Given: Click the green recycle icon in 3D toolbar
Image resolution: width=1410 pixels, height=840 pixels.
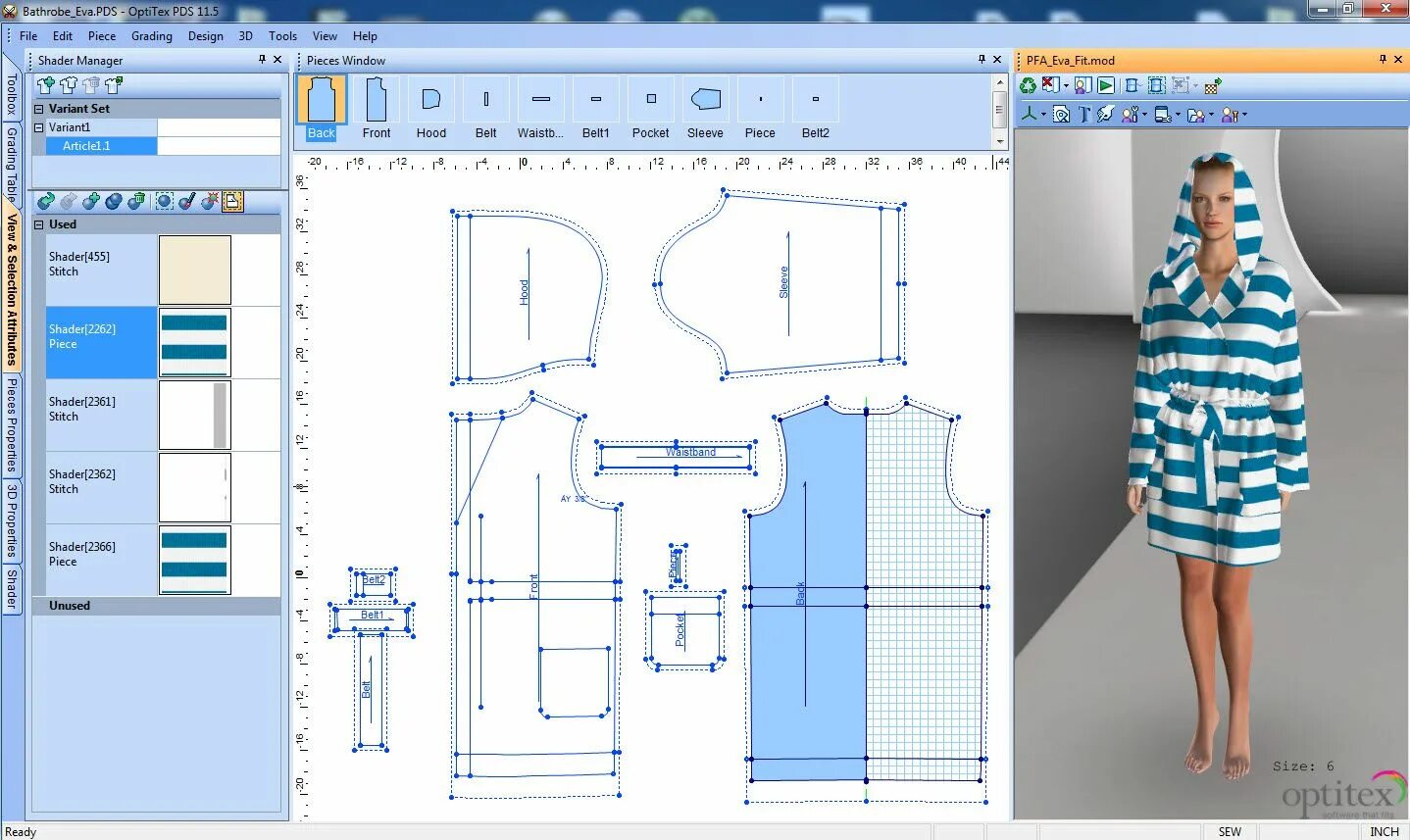Looking at the screenshot, I should (x=1028, y=85).
